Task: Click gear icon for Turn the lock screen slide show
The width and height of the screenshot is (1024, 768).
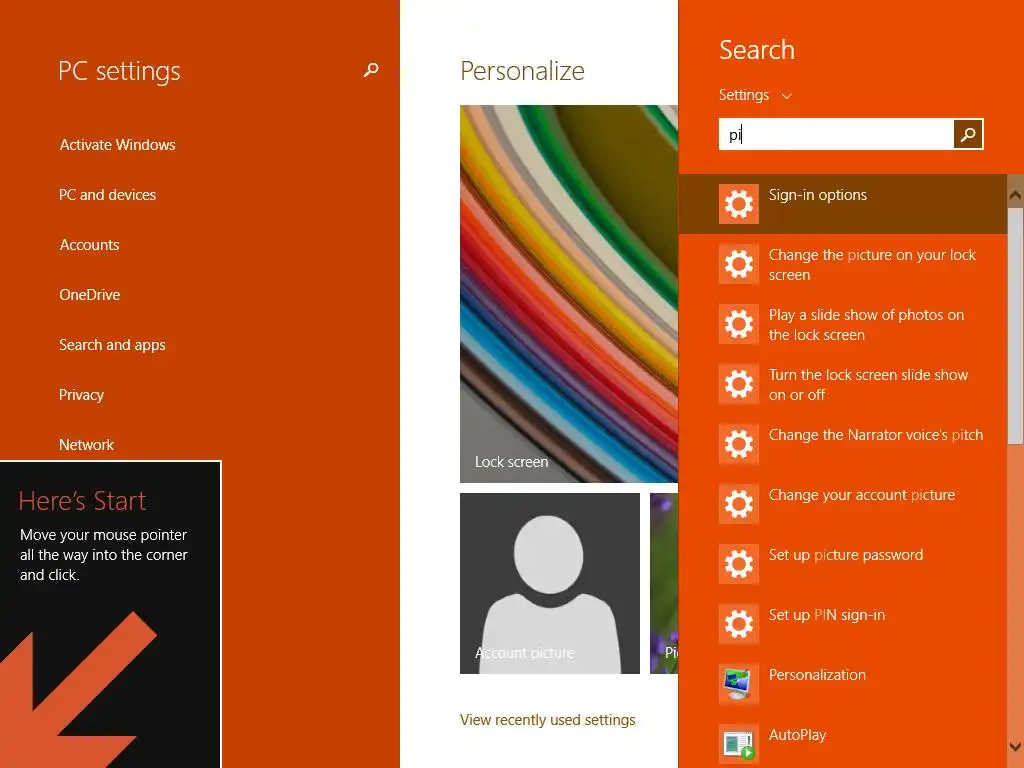Action: coord(739,384)
